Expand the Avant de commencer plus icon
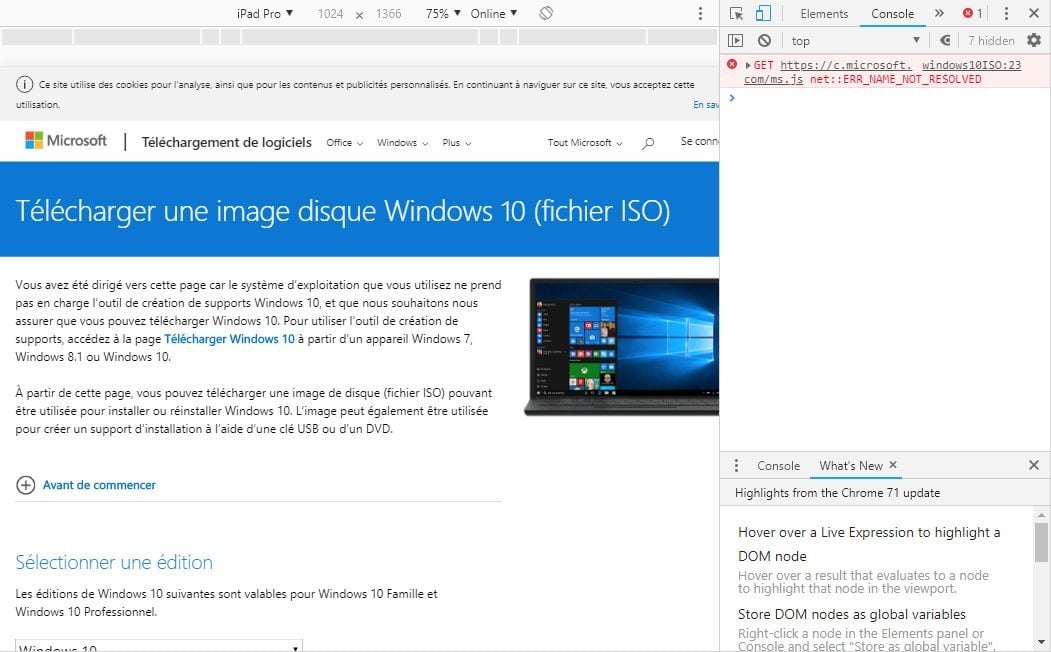Screen dimensions: 1051x652 (25, 485)
